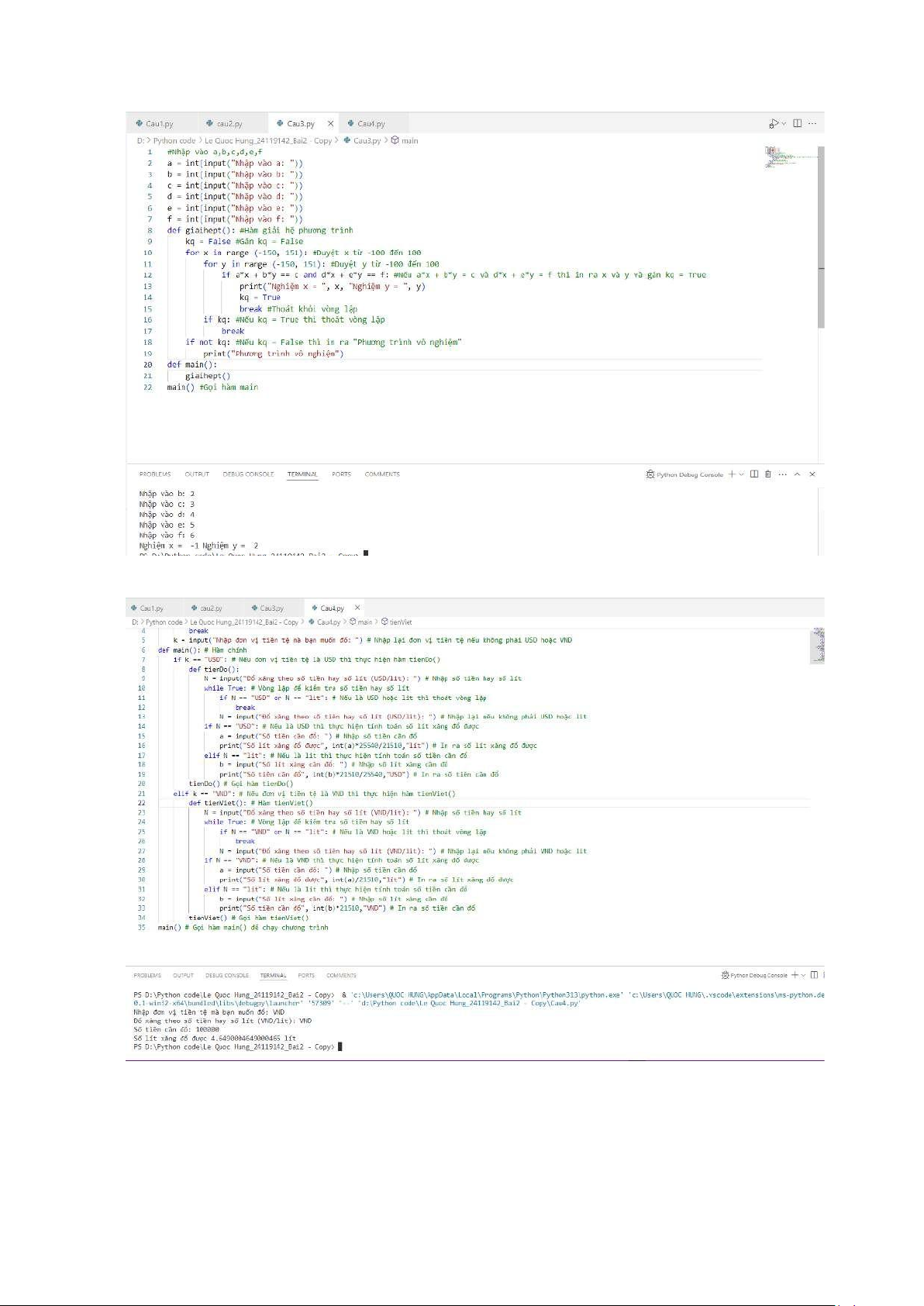Click 'giaihept()' call on line 21
The image size is (924, 1306).
208,376
